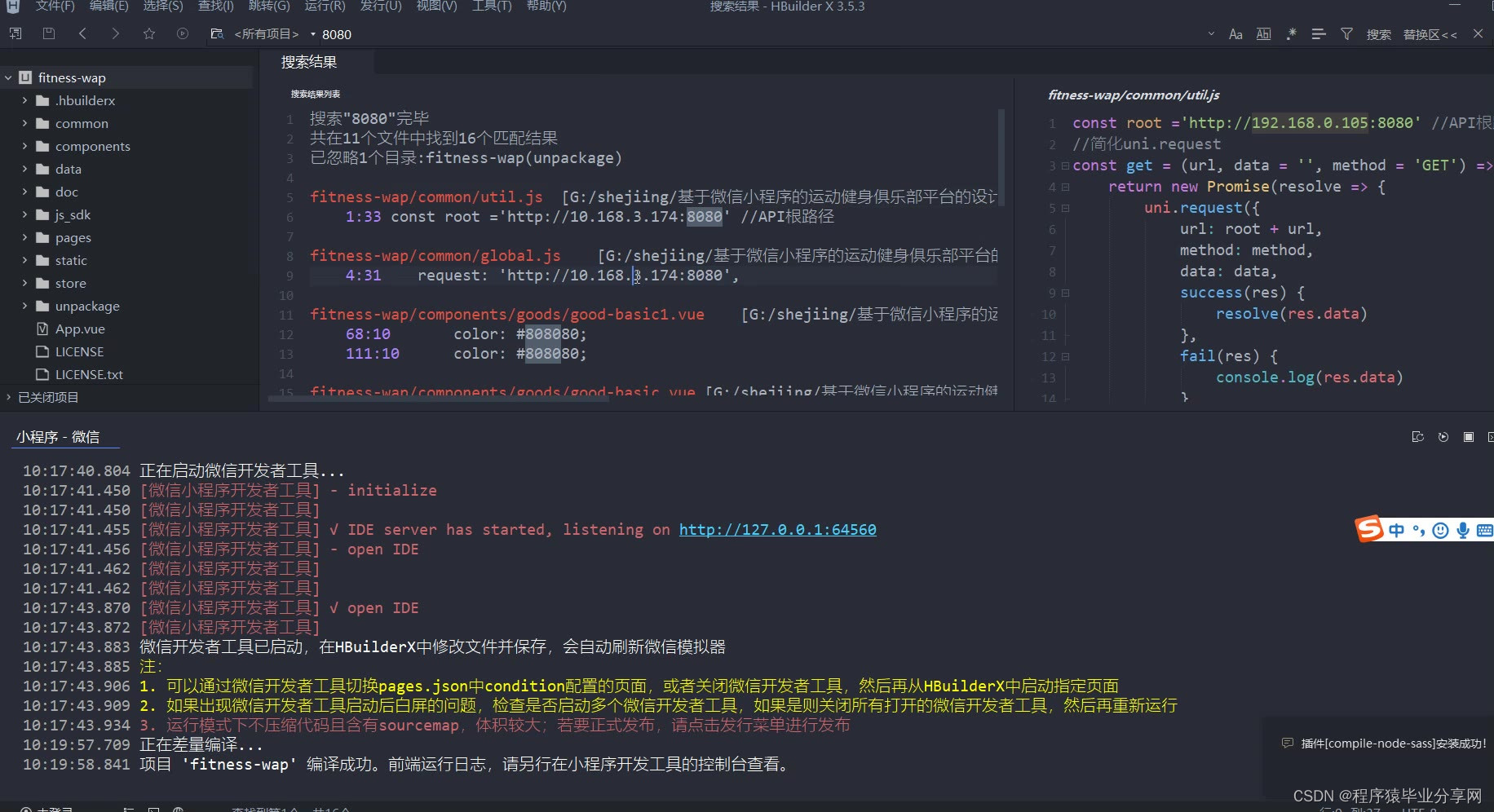Click the run play circle icon
This screenshot has height=812, width=1494.
coord(183,33)
